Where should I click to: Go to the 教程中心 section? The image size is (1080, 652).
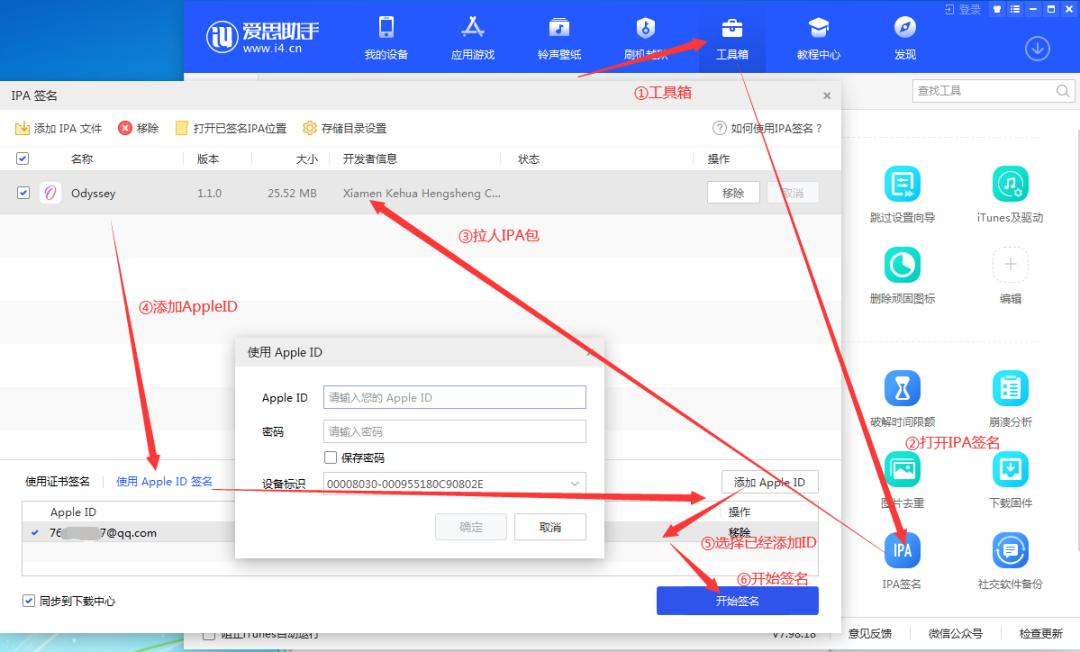818,38
